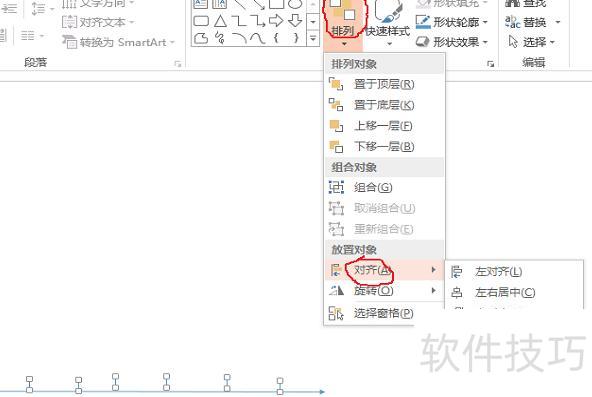Choose the elbow connector shape

pyautogui.click(x=239, y=21)
